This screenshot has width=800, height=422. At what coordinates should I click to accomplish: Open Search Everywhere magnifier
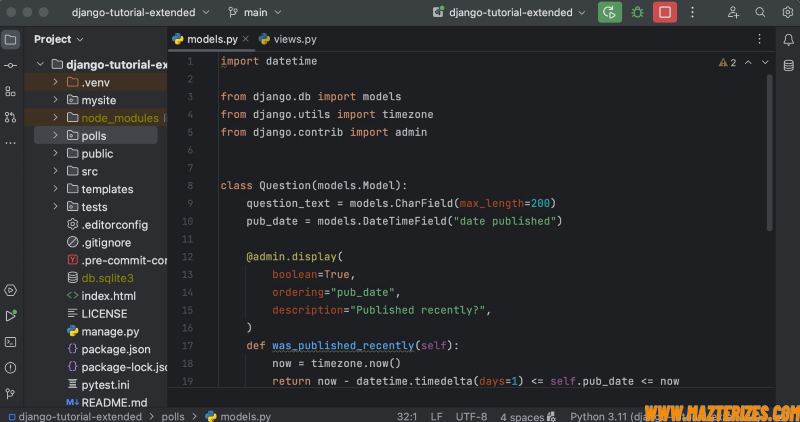pos(760,12)
